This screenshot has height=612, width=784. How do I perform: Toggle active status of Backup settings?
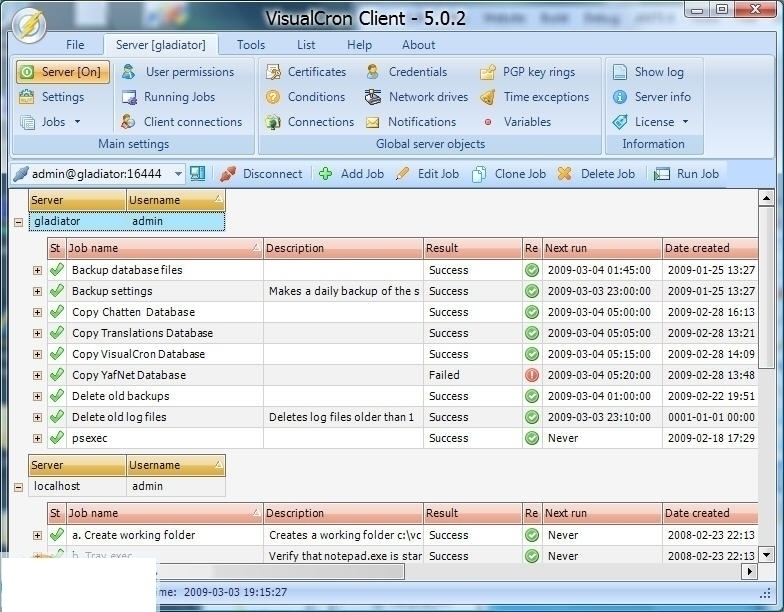(57, 290)
